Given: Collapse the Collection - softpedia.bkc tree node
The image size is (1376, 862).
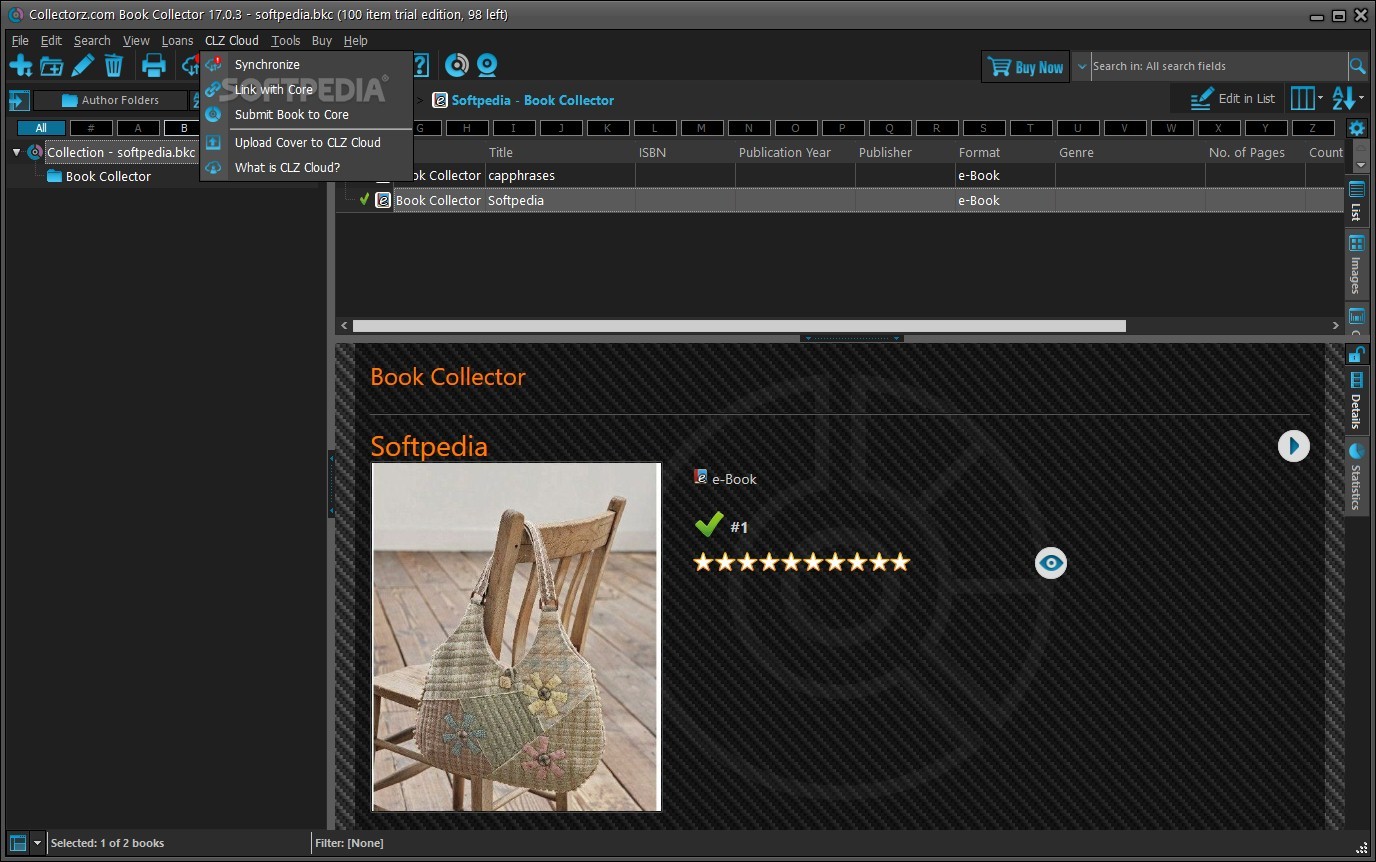Looking at the screenshot, I should (x=17, y=152).
